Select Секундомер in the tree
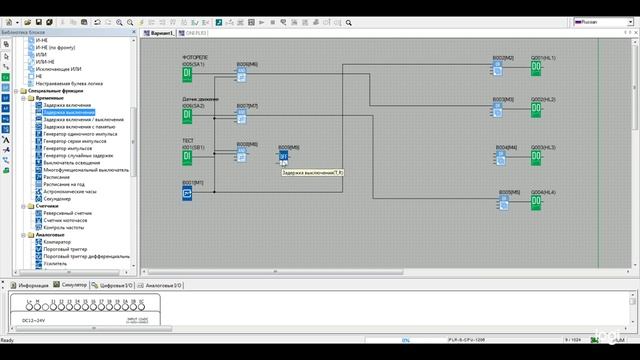Image resolution: width=640 pixels, height=360 pixels. (57, 199)
